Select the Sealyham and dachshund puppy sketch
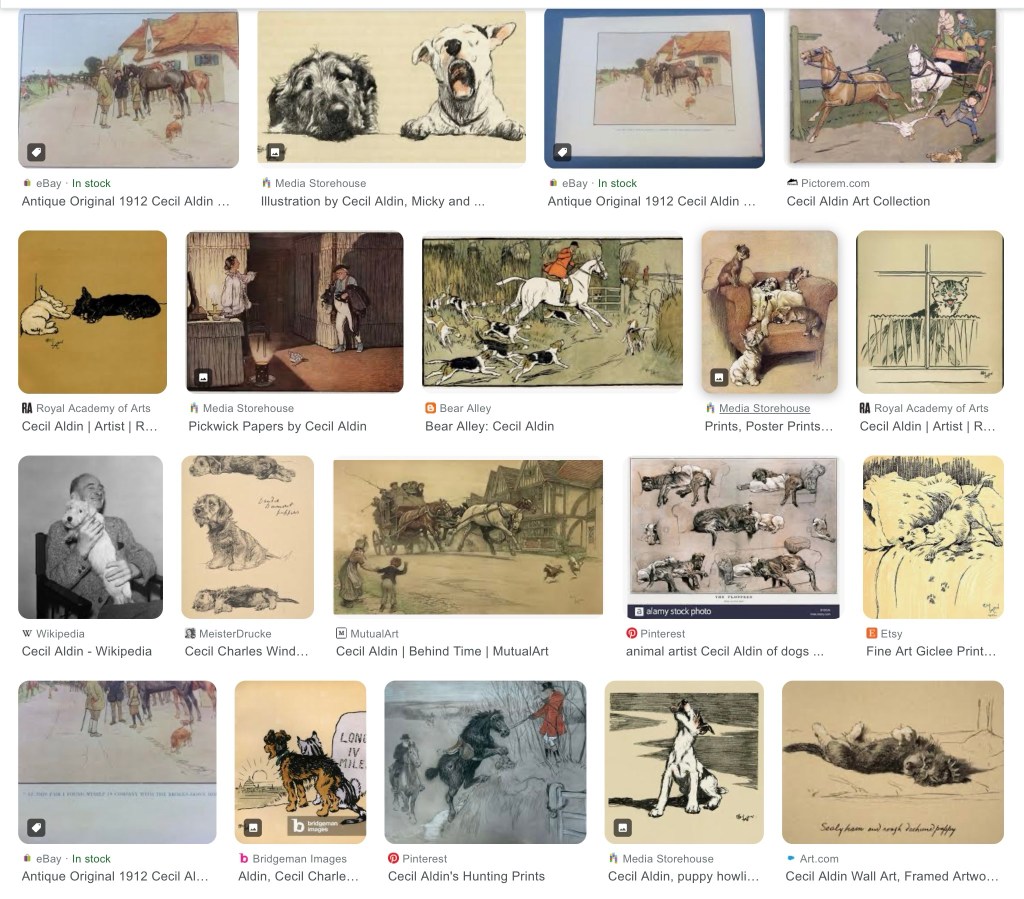1024x899 pixels. tap(893, 762)
